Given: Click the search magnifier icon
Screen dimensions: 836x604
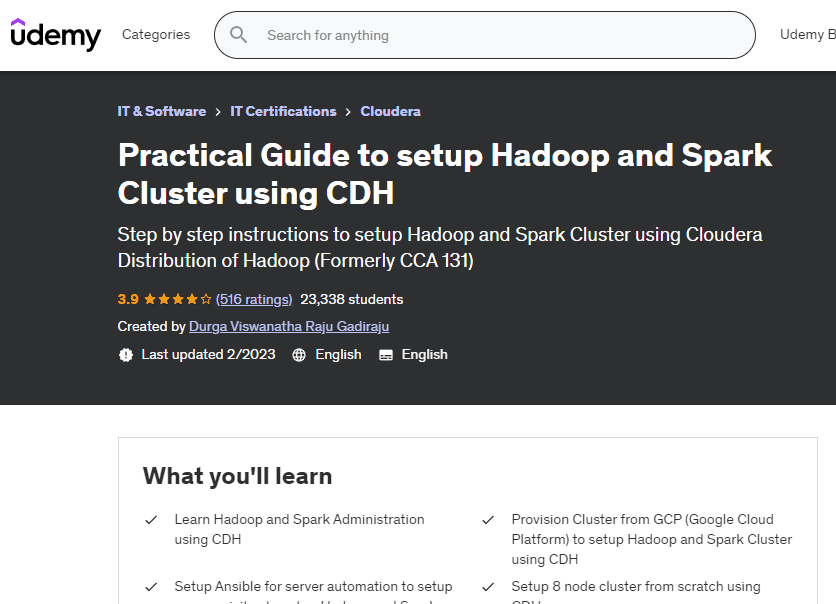Looking at the screenshot, I should pos(238,35).
